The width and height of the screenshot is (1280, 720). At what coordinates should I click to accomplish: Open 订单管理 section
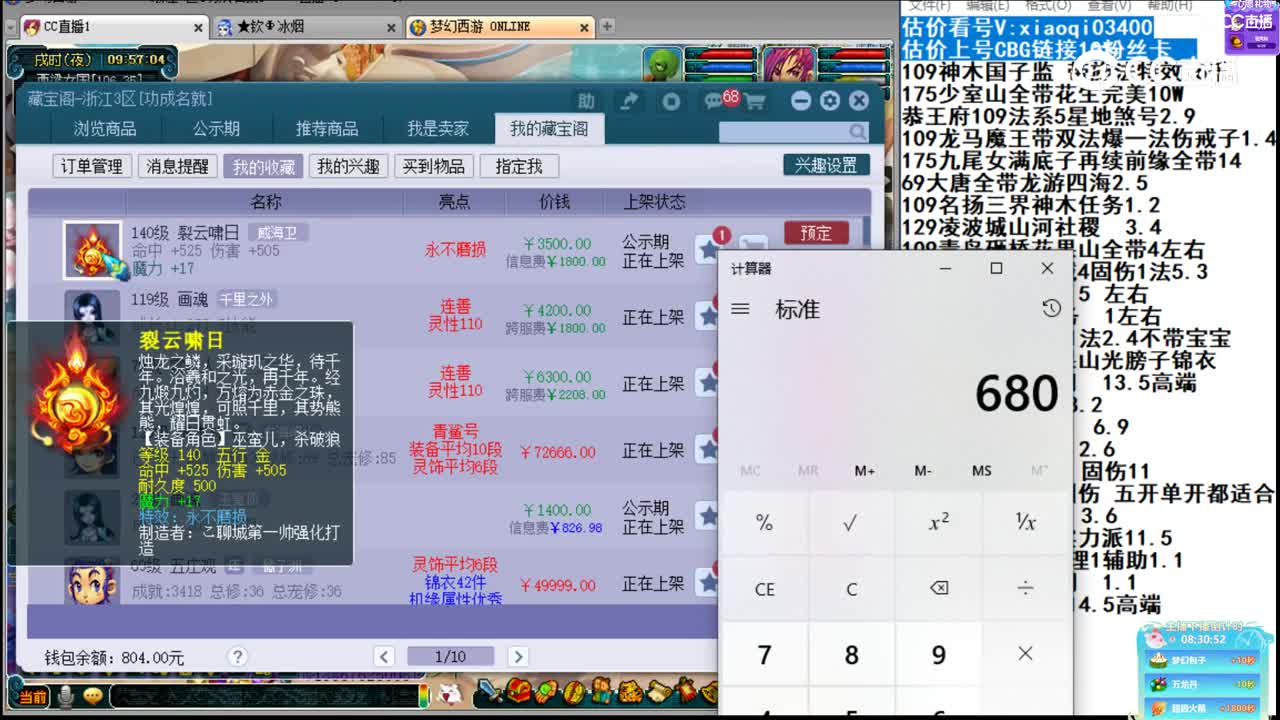click(92, 166)
